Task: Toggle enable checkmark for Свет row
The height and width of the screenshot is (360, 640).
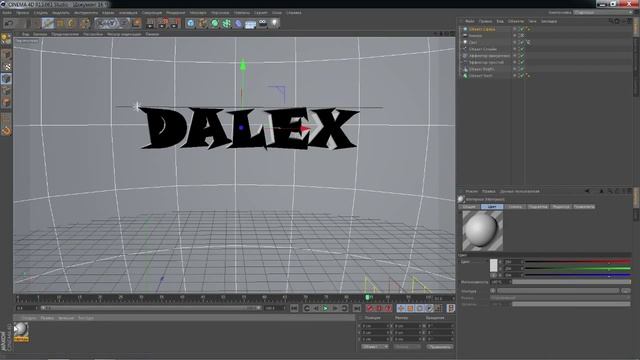Action: click(522, 42)
